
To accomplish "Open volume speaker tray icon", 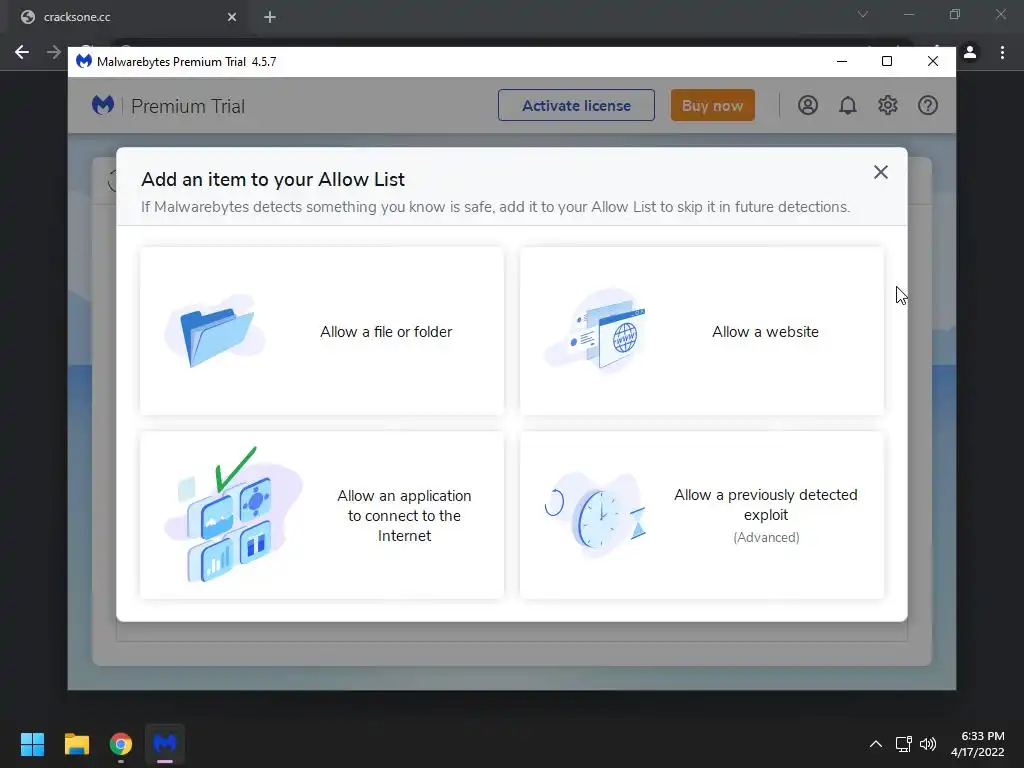I will click(x=928, y=744).
